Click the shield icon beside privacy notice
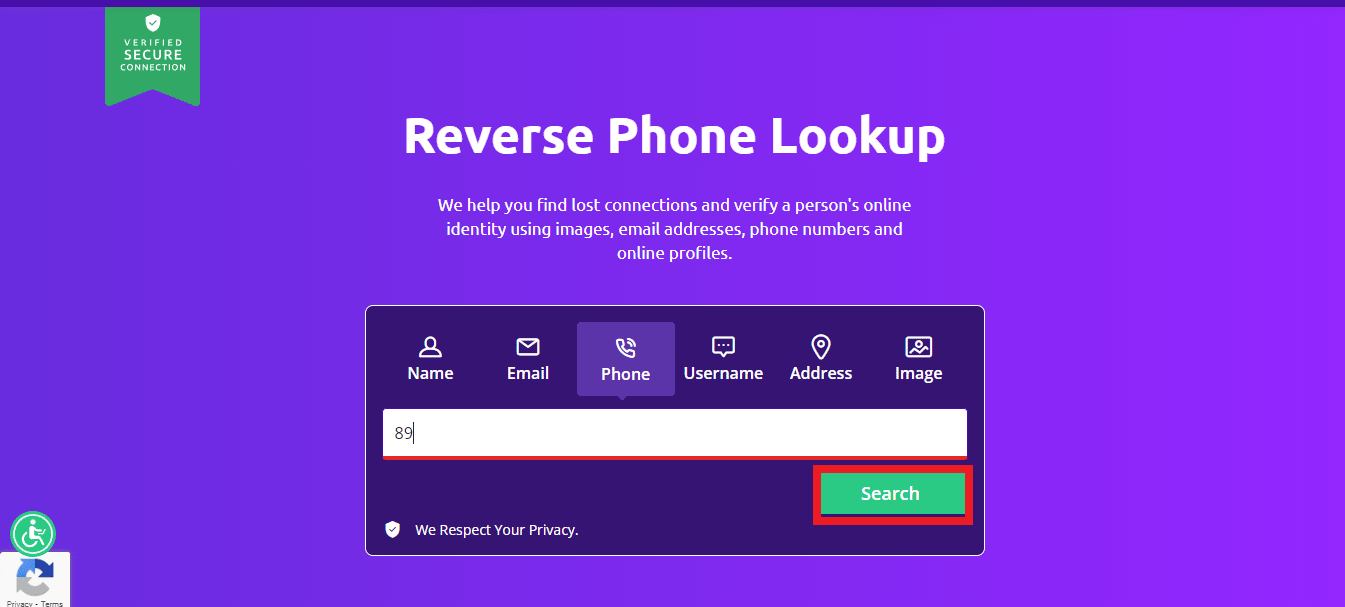 [x=393, y=529]
